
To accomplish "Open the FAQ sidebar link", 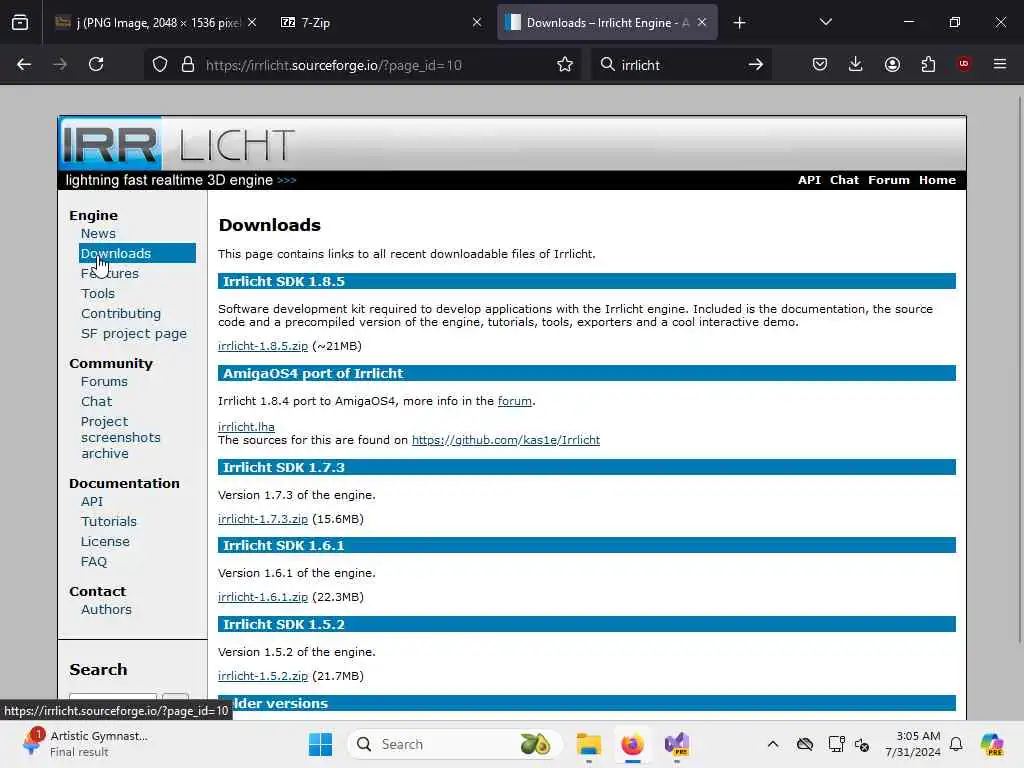I will pyautogui.click(x=94, y=562).
